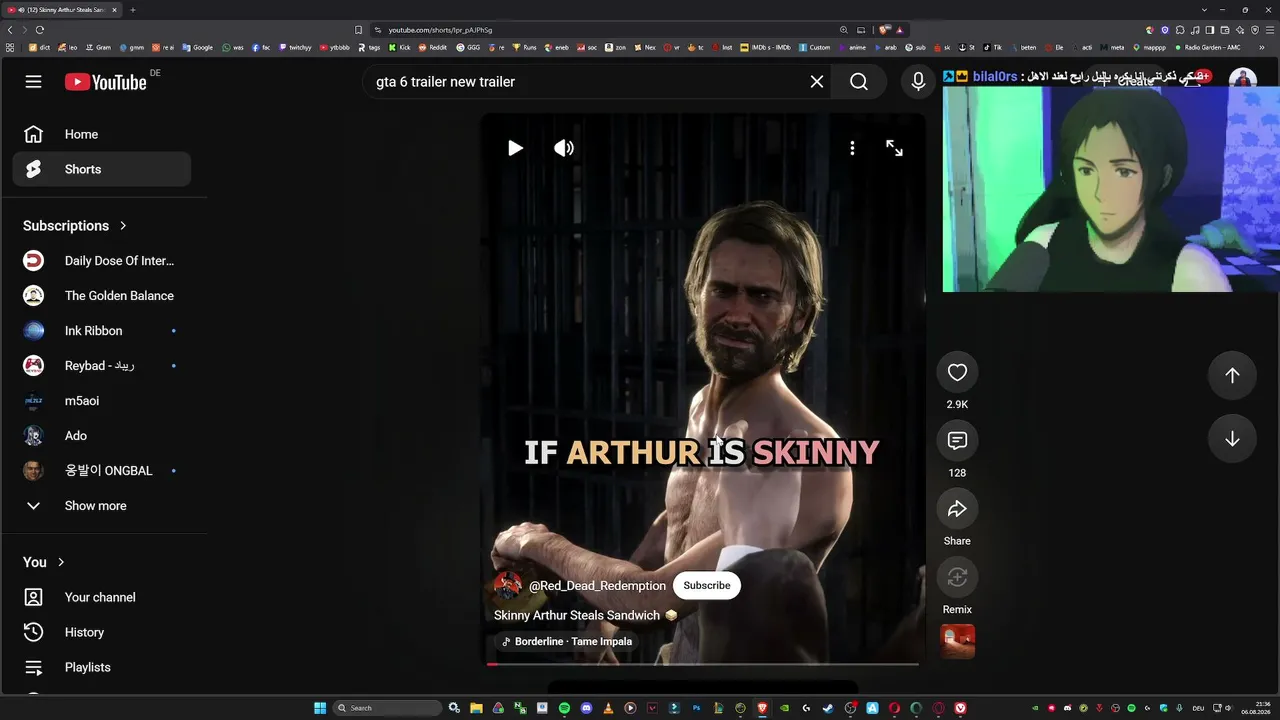
Task: Open File Explorer from the taskbar
Action: pyautogui.click(x=476, y=708)
